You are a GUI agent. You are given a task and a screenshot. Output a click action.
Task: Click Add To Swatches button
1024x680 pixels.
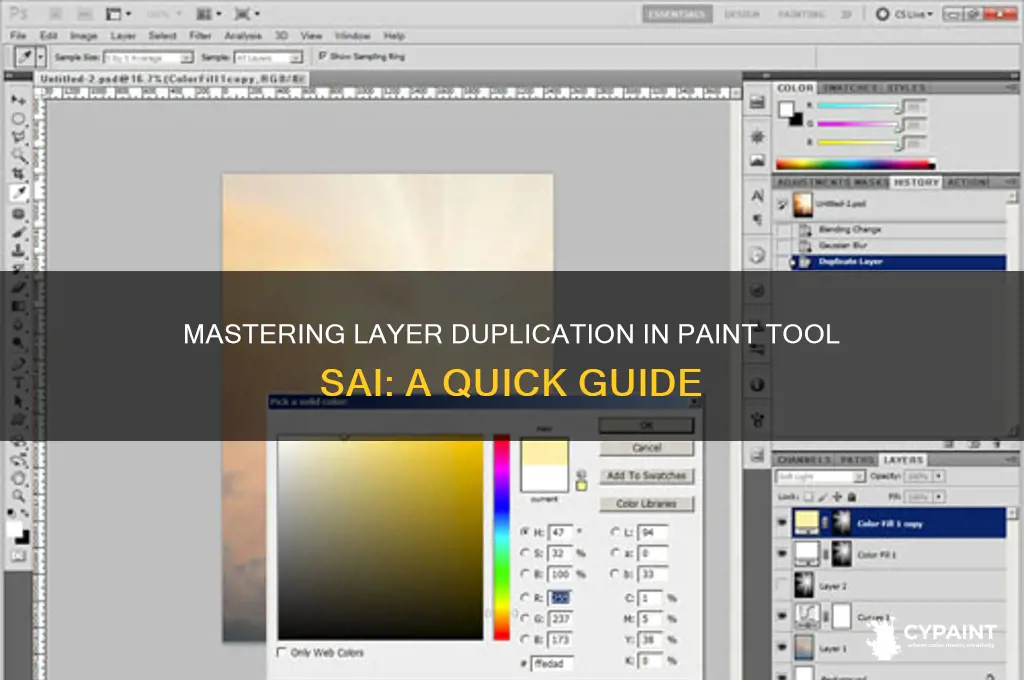coord(647,476)
